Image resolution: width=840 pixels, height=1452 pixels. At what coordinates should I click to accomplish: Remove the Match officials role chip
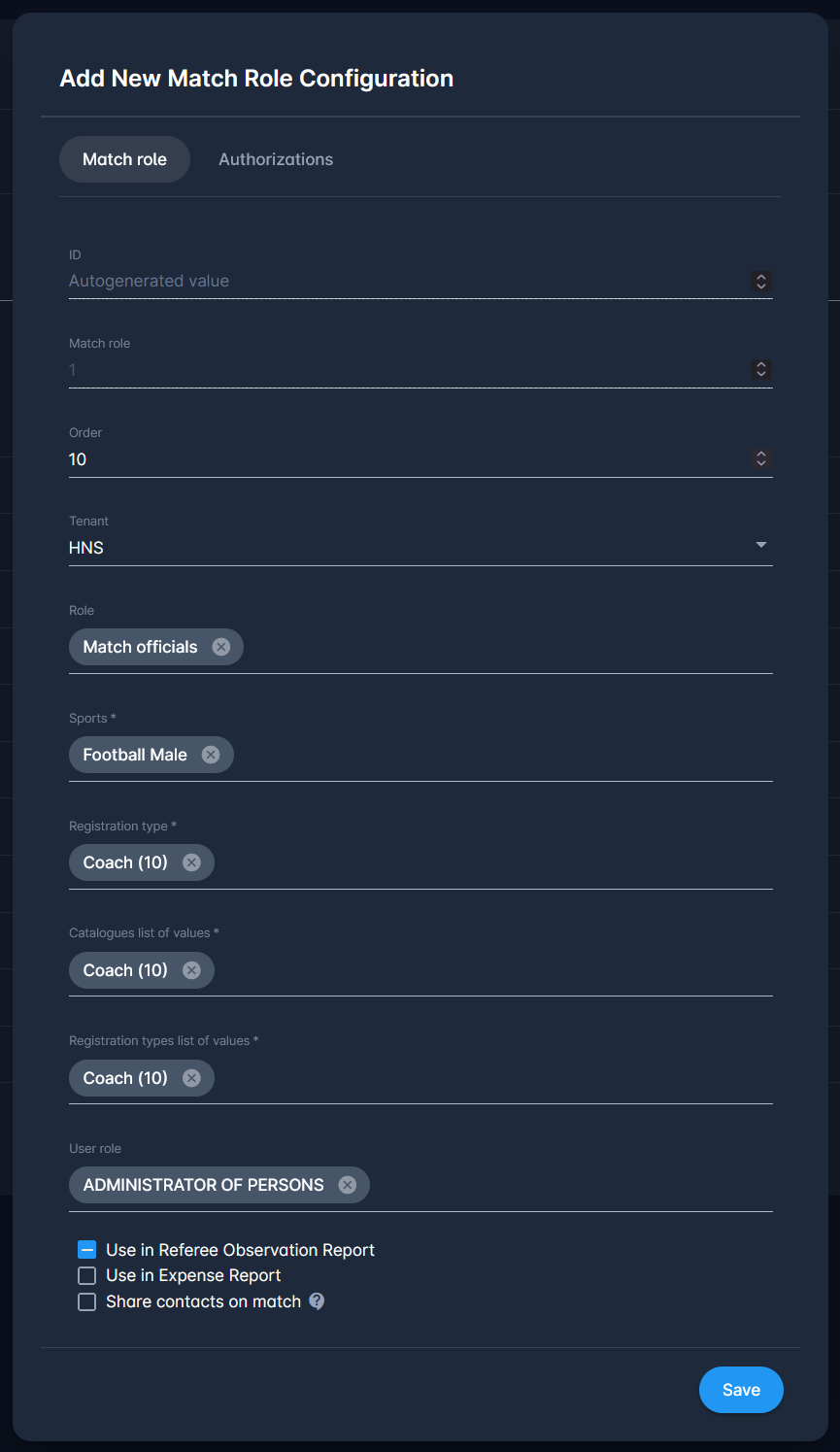[x=221, y=647]
